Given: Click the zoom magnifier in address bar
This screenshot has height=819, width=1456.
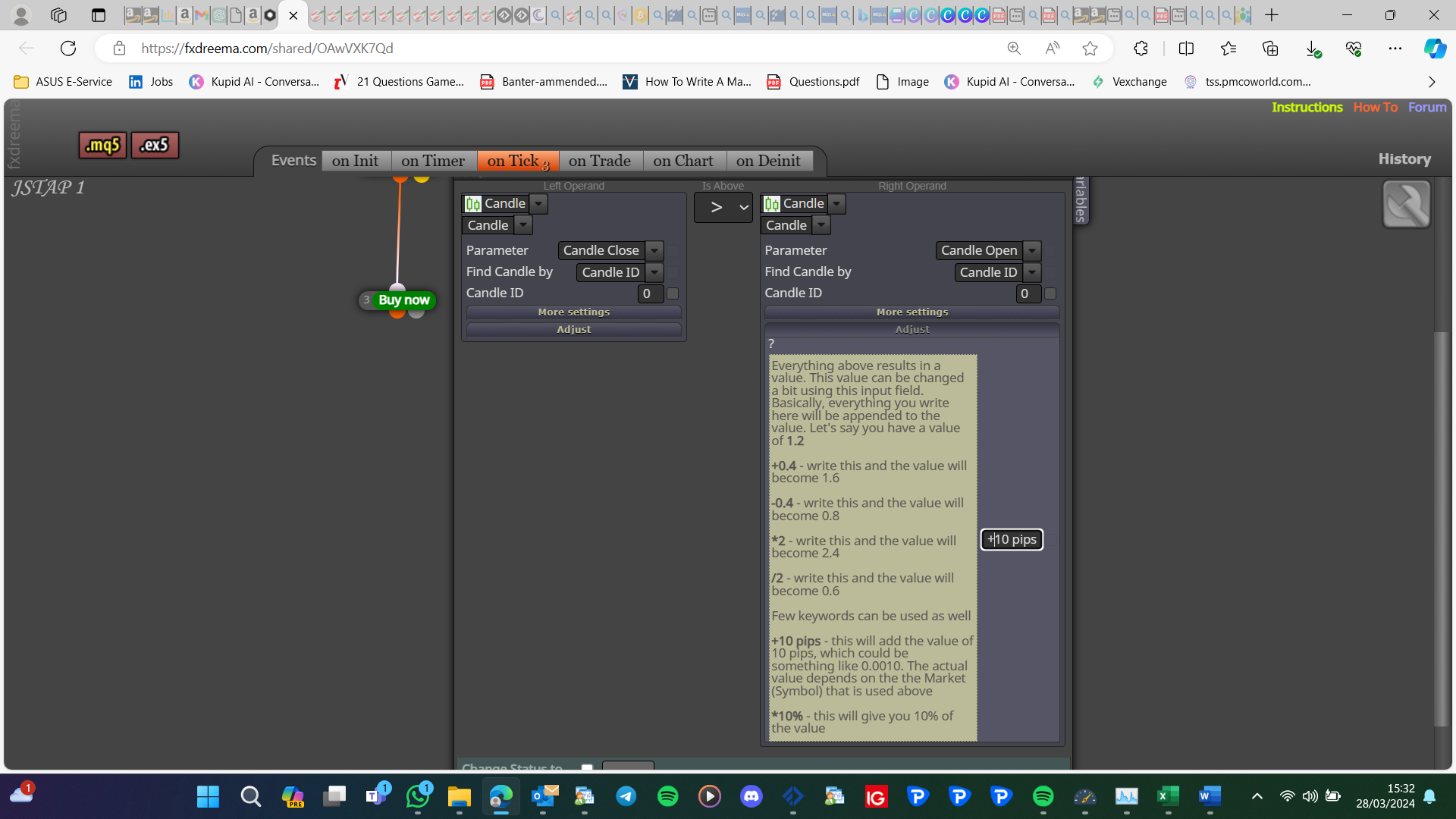Looking at the screenshot, I should coord(1014,49).
